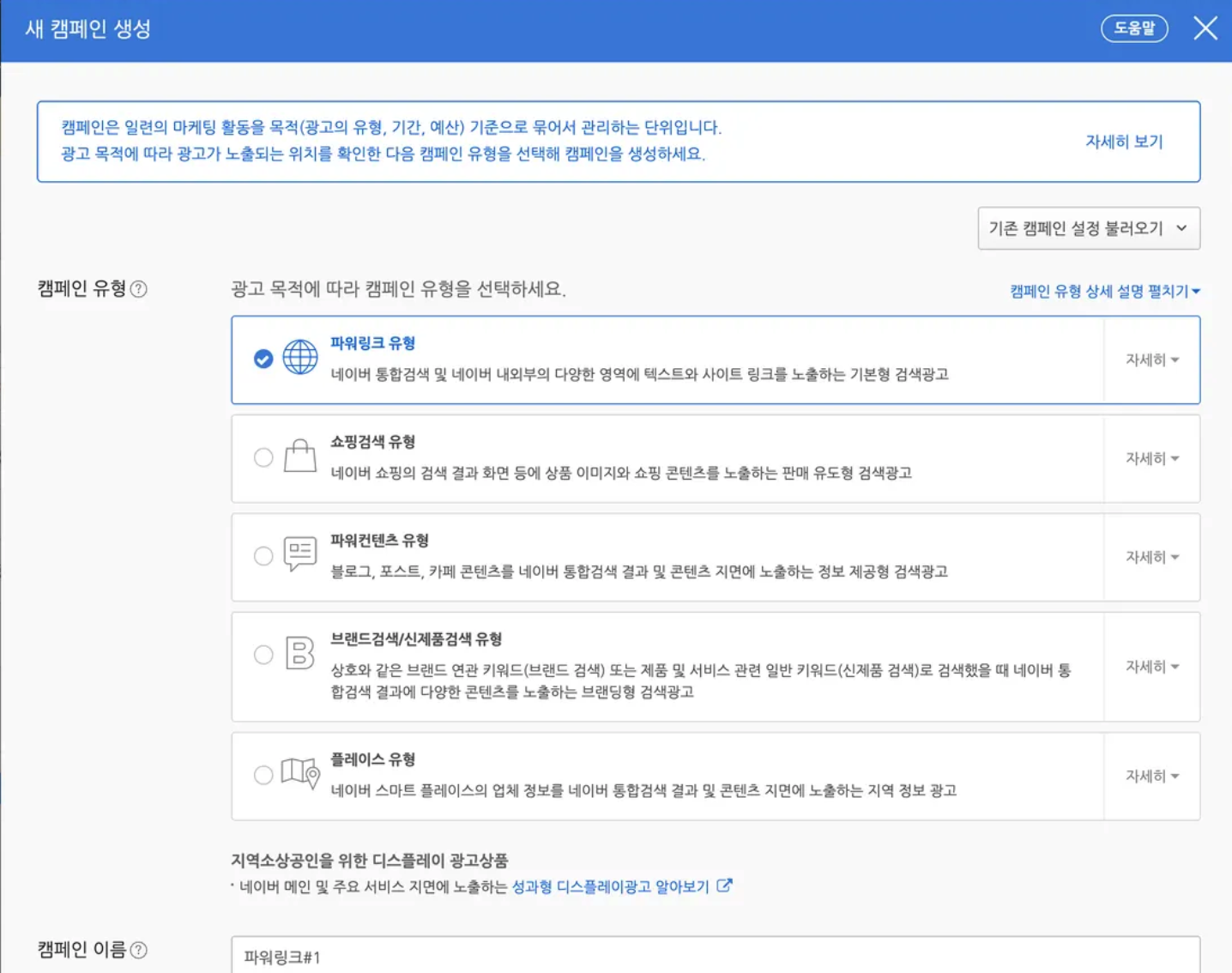Screen dimensions: 1232x973
Task: Click the map pin icon for 플레이스 유형
Action: pyautogui.click(x=300, y=773)
